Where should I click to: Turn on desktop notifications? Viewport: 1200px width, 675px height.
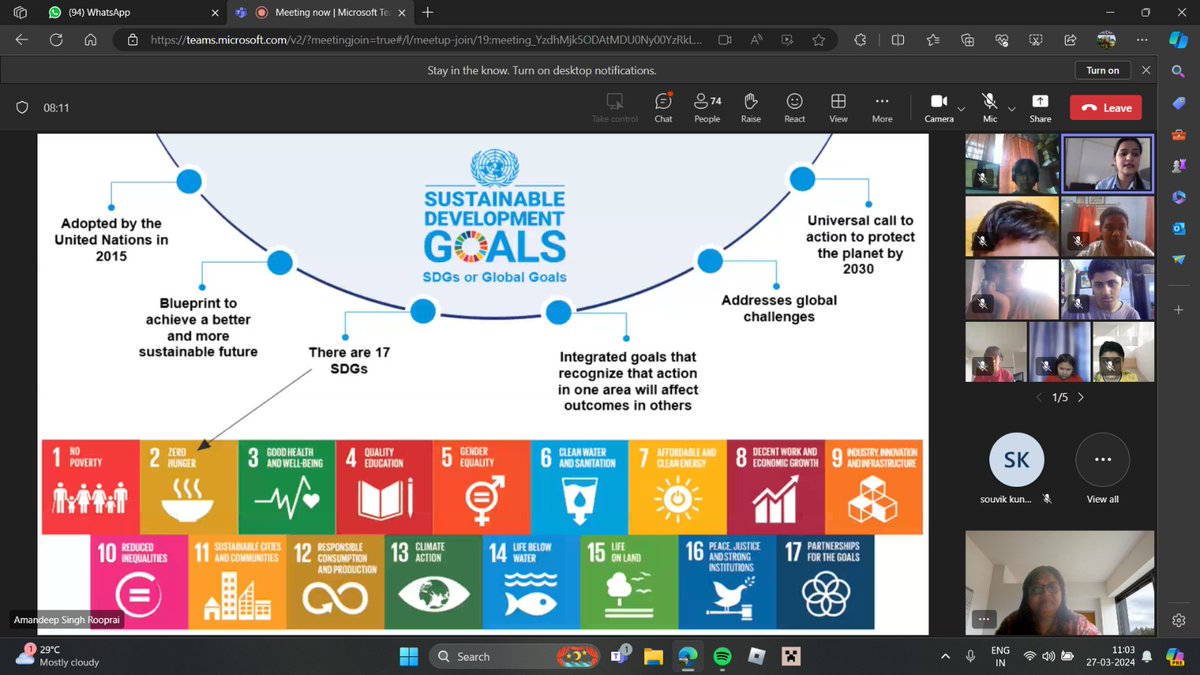[1103, 70]
